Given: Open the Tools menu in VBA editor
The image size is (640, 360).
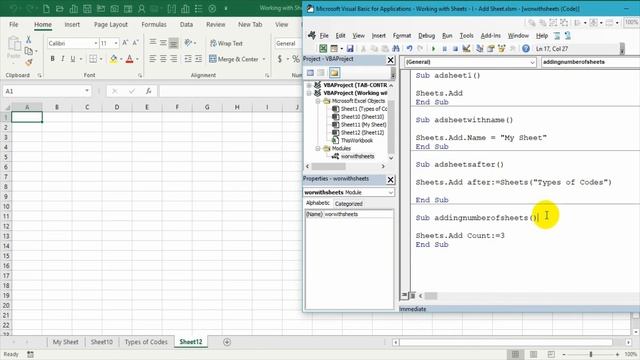Looking at the screenshot, I should (467, 36).
